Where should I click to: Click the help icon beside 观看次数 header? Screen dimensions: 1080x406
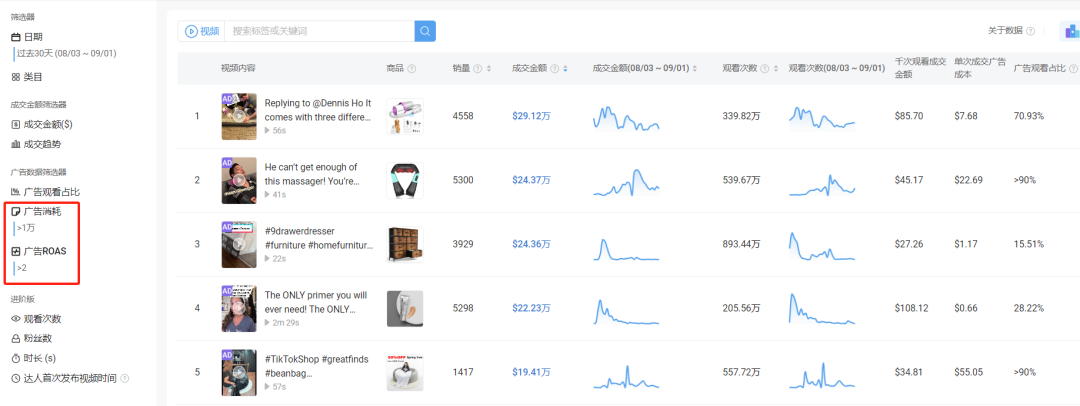click(x=766, y=68)
